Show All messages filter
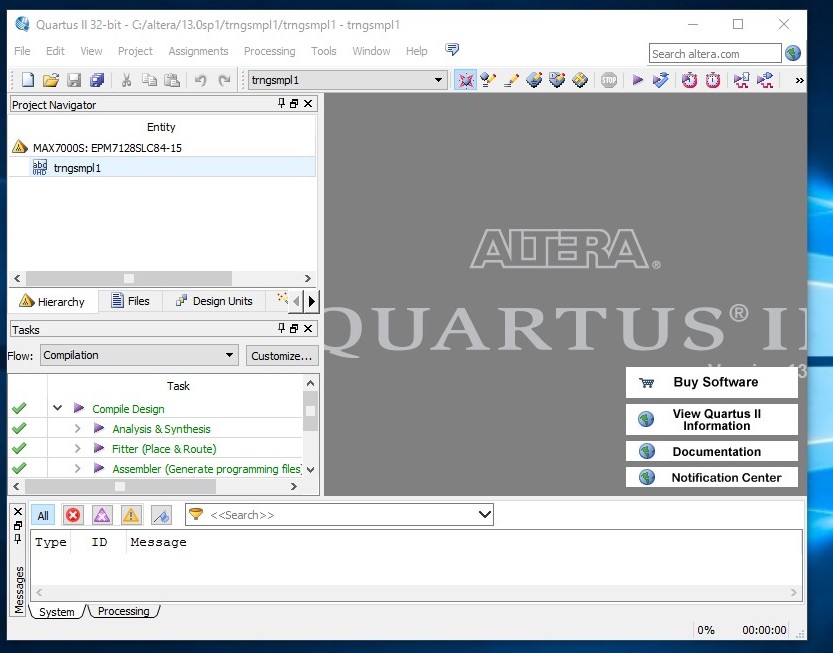The image size is (833, 653). (x=43, y=515)
